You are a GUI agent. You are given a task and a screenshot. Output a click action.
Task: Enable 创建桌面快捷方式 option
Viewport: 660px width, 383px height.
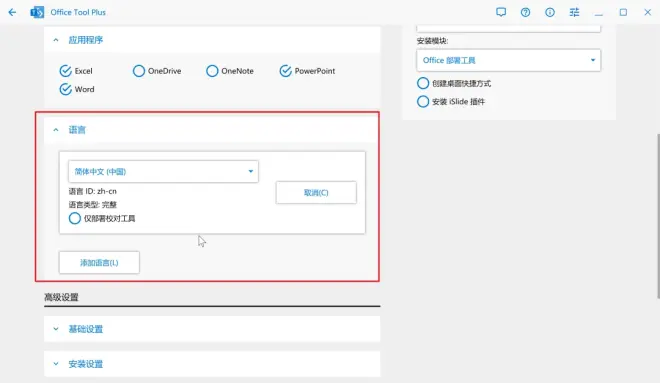pyautogui.click(x=423, y=83)
